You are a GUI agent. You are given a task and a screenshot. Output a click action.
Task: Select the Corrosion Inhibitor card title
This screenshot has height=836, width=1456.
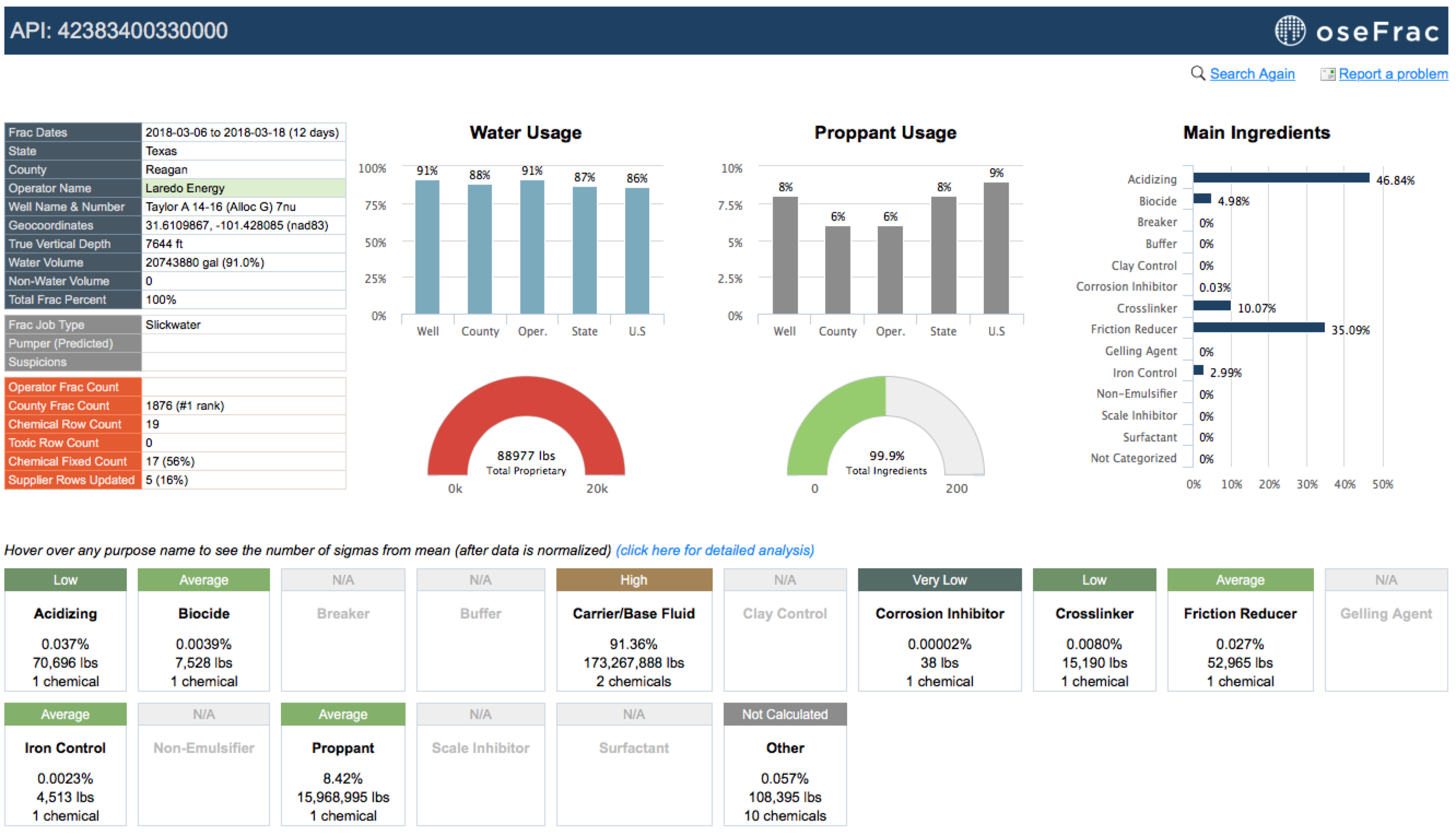click(x=940, y=613)
